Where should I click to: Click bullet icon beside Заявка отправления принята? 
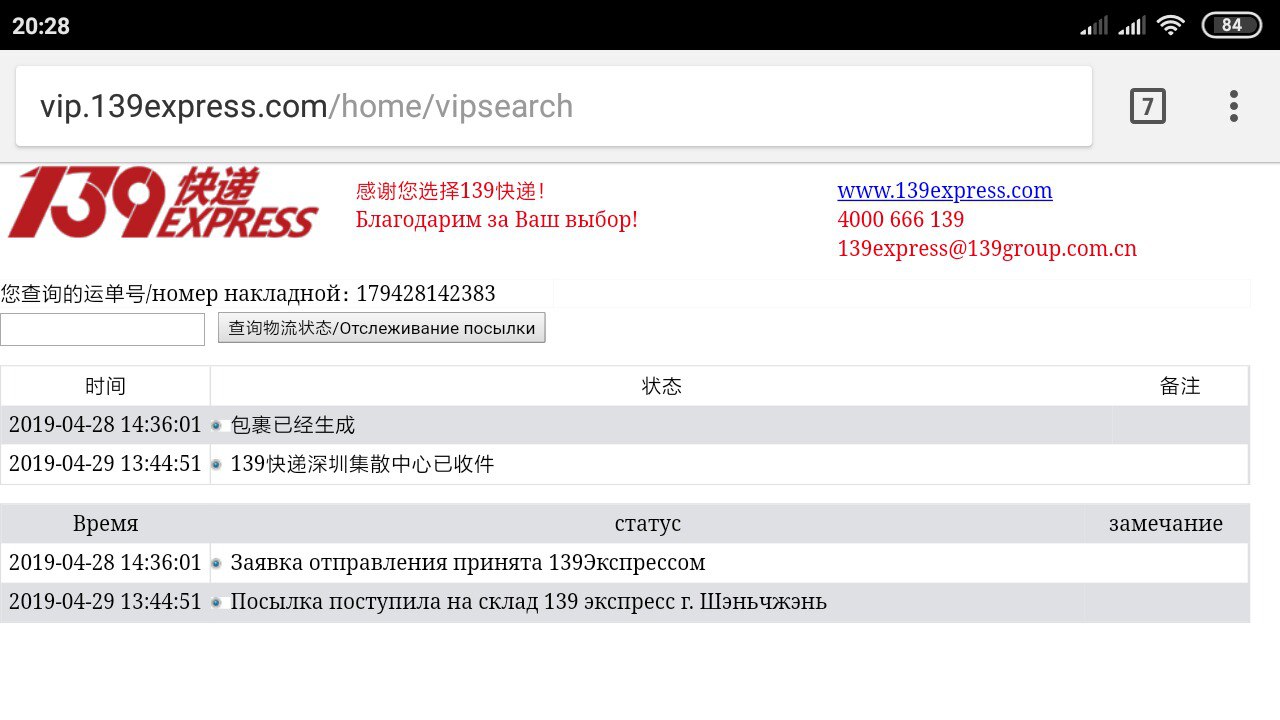coord(216,564)
